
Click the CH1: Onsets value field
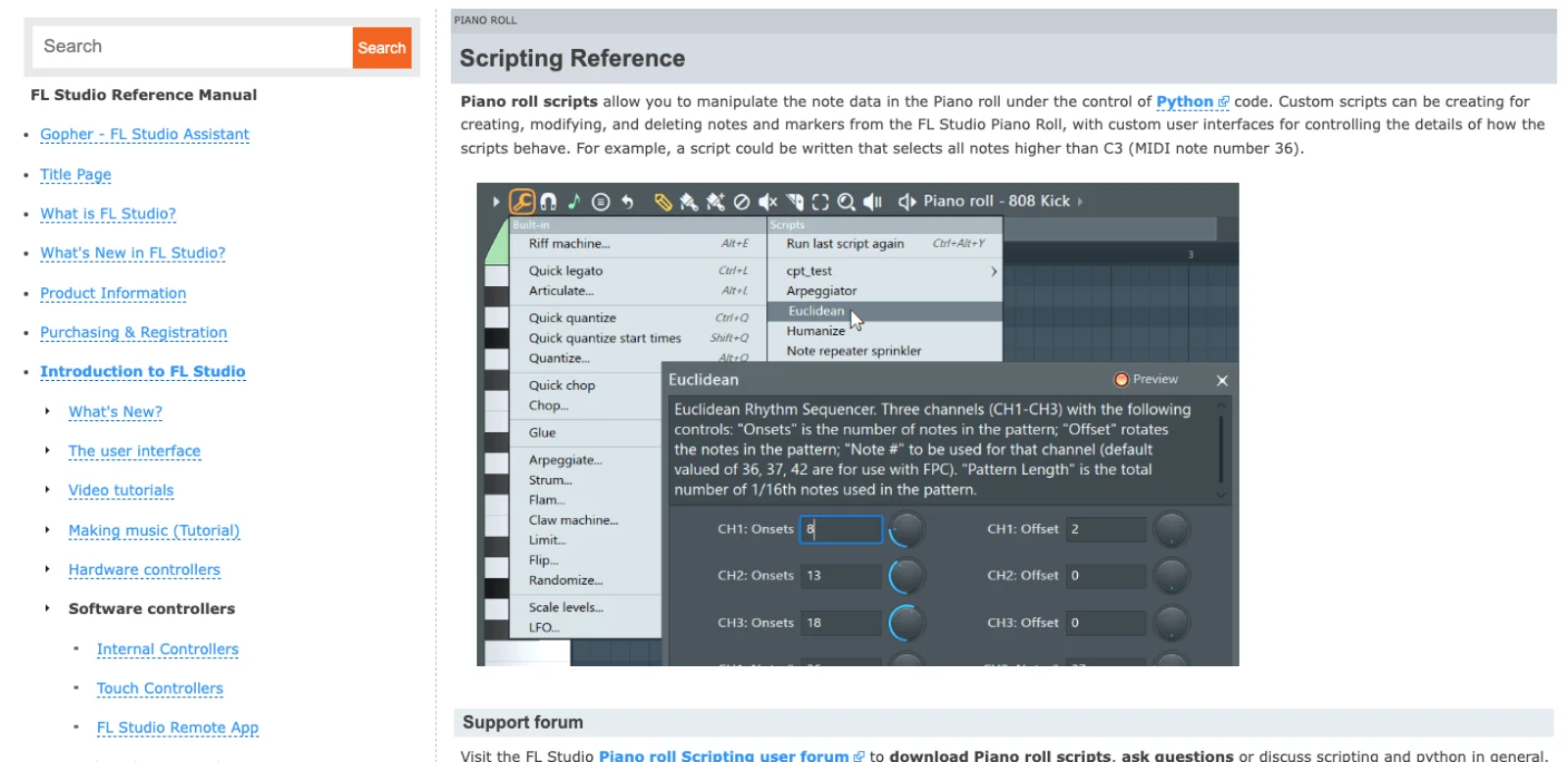[841, 529]
